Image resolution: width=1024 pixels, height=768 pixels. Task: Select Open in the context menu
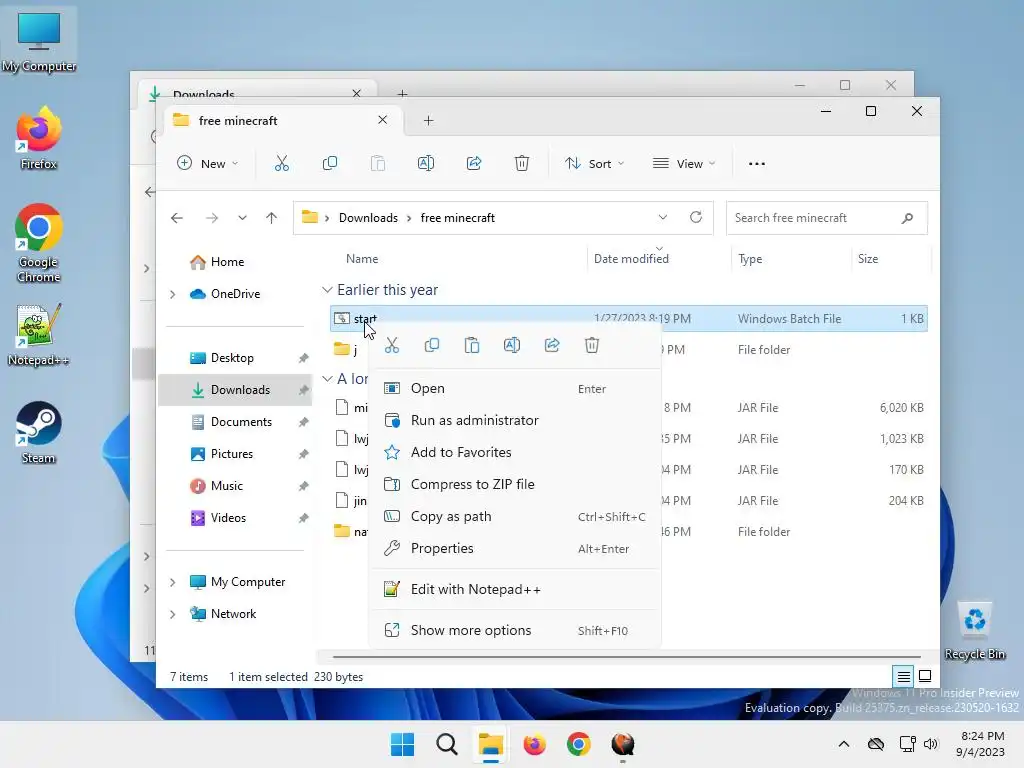(x=515, y=389)
